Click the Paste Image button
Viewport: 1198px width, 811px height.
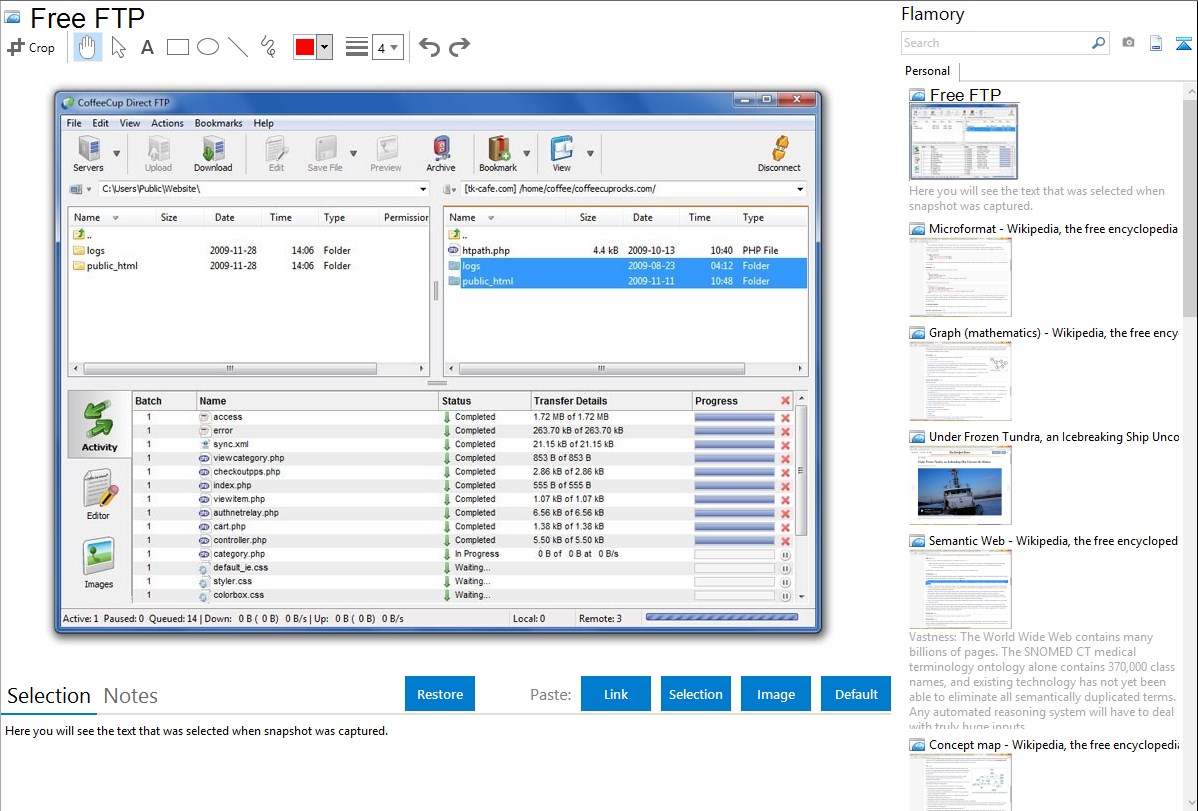(775, 694)
